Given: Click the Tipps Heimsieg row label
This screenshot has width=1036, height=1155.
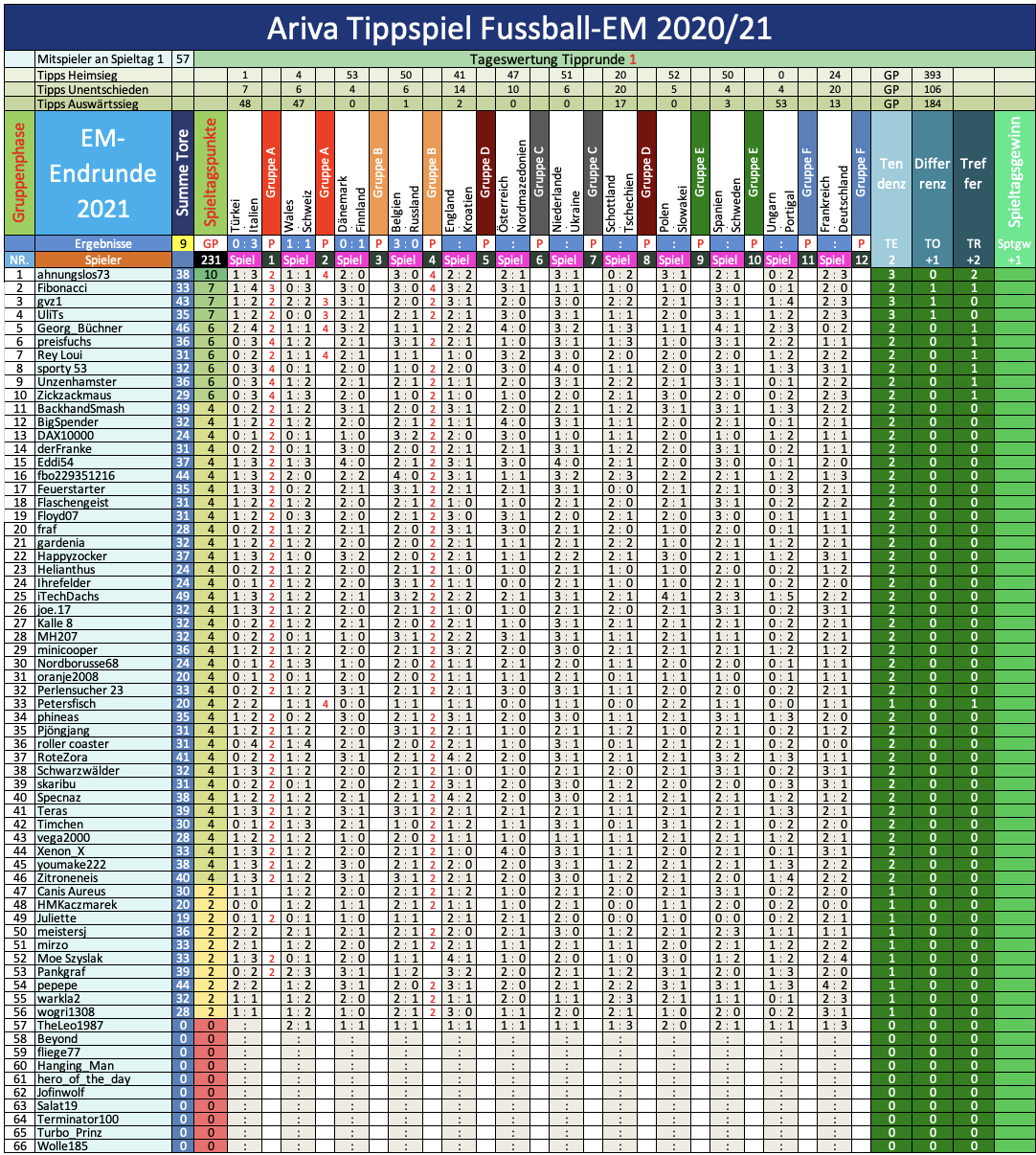Looking at the screenshot, I should [103, 76].
